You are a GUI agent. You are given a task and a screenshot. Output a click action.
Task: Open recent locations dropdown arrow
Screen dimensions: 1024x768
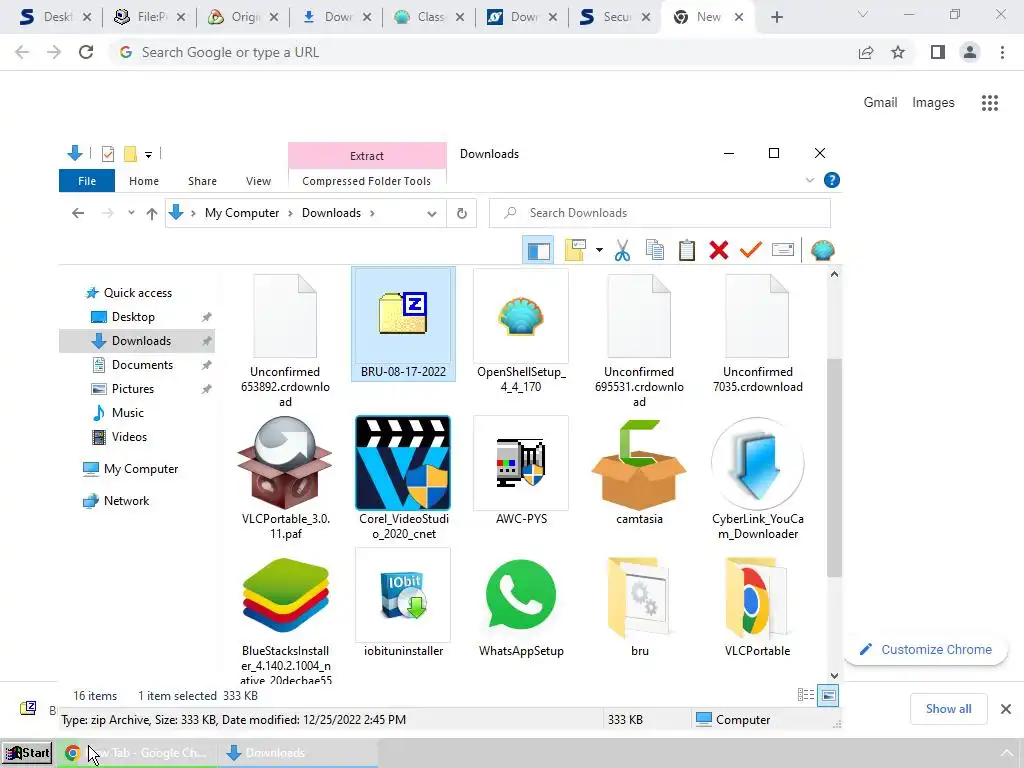[x=131, y=213]
